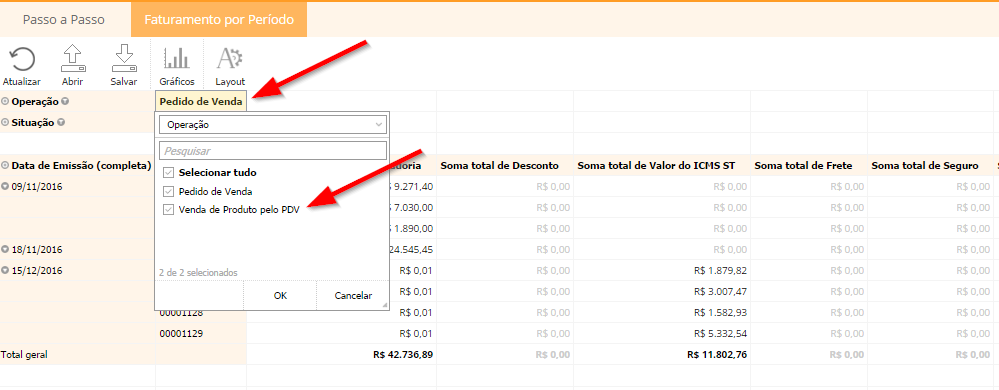Open a saved layout with Abrir
The width and height of the screenshot is (999, 390).
[72, 59]
